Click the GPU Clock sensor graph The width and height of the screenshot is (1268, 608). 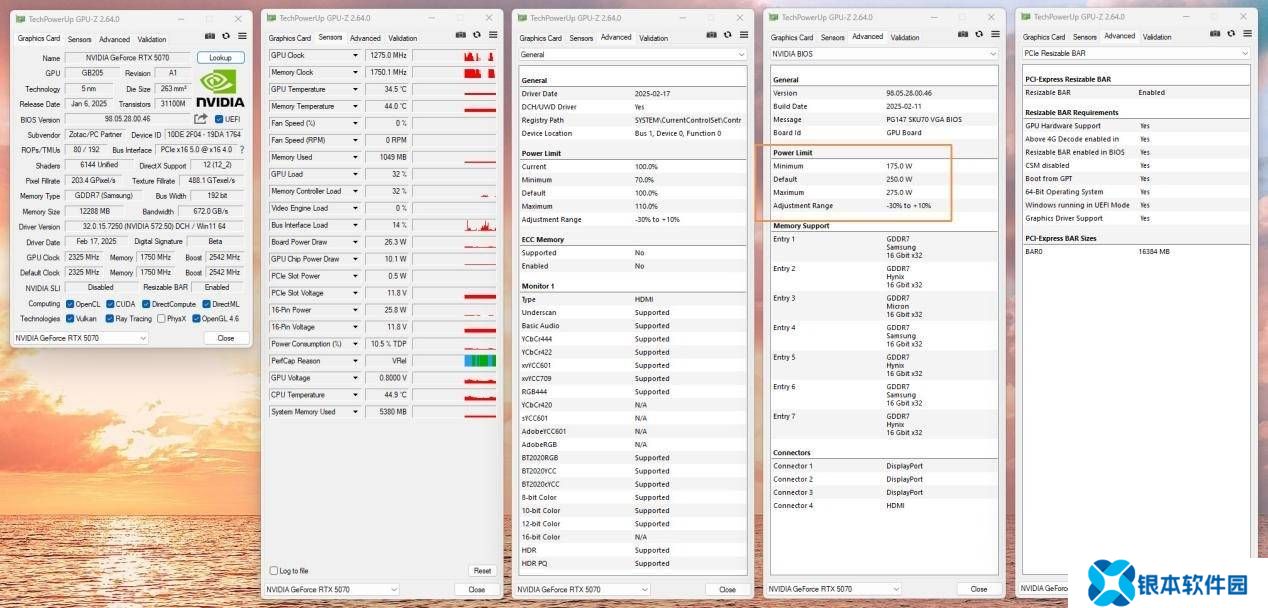pos(454,56)
